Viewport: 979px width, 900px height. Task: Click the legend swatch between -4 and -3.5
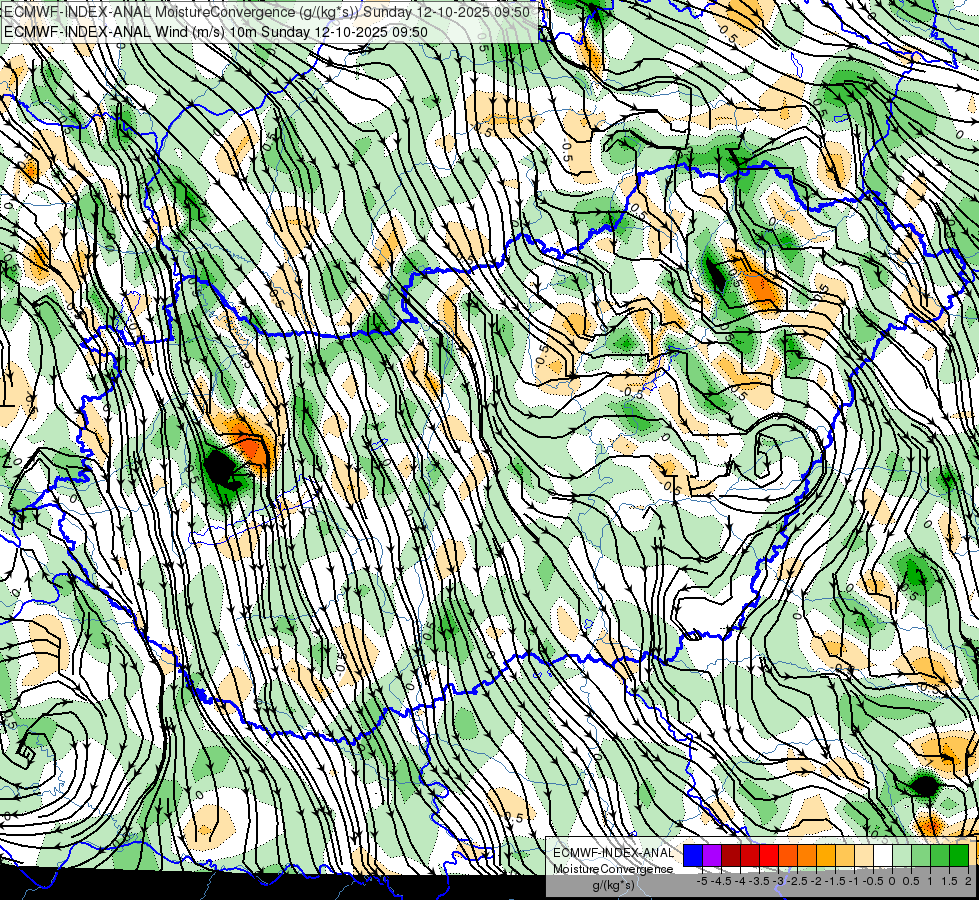[750, 856]
